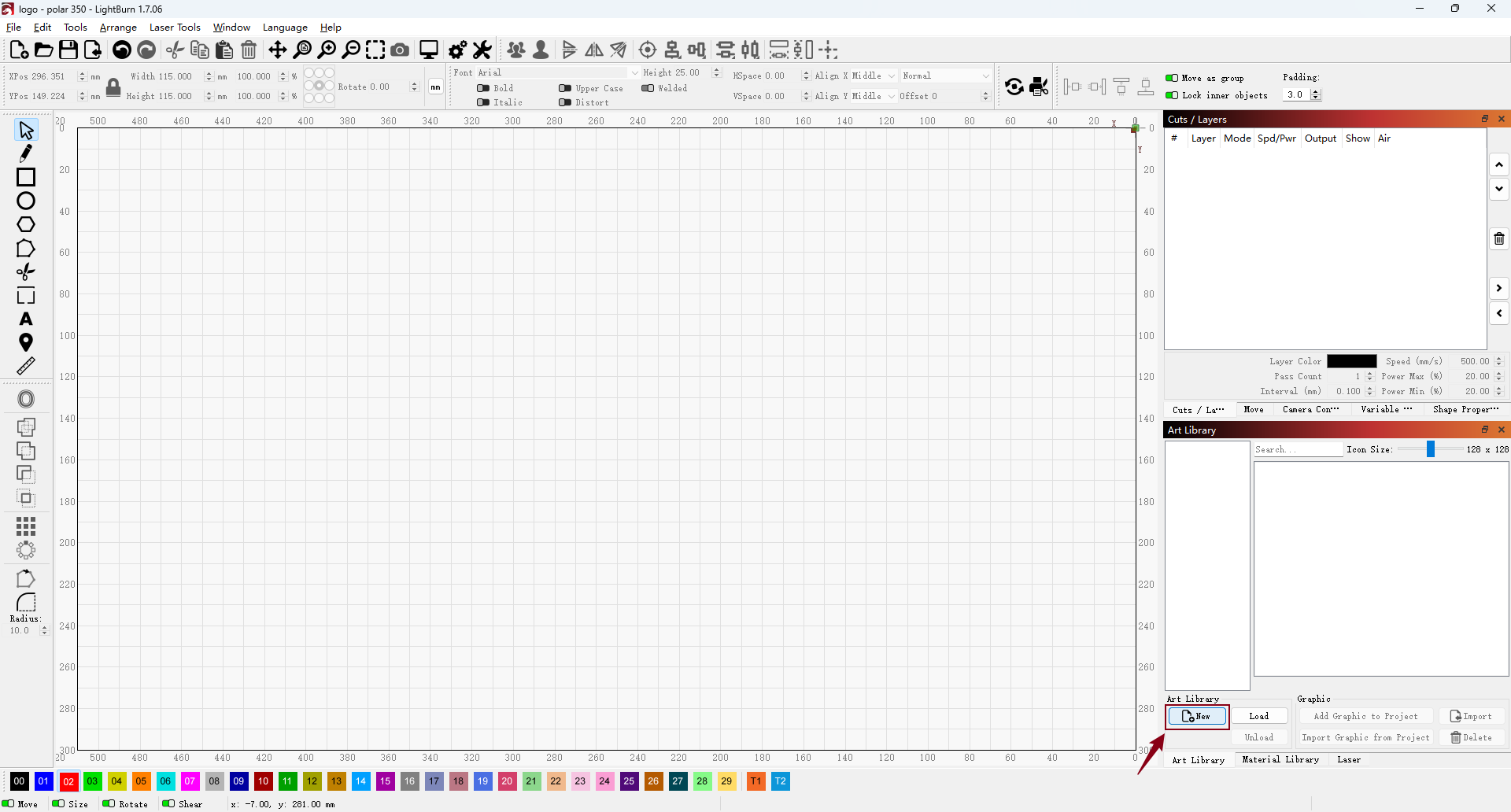Choose the Draw Lines pen tool

coord(25,153)
